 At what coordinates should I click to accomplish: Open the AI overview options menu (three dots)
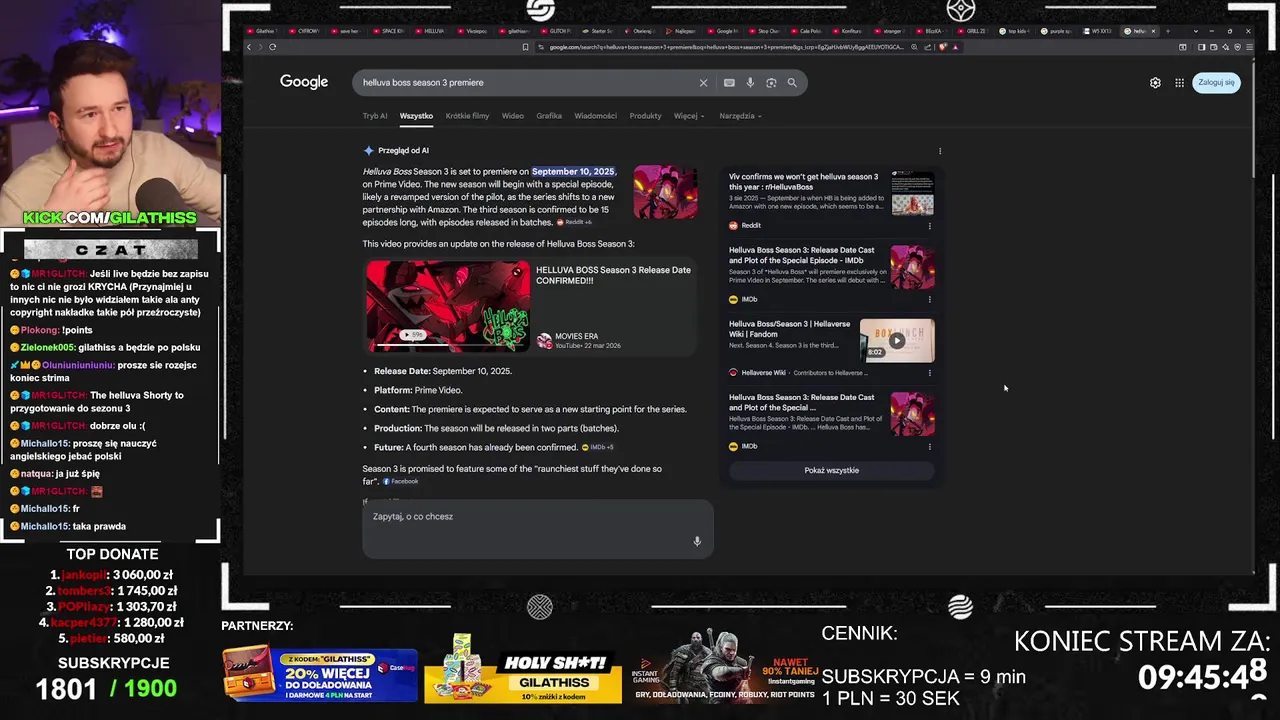click(940, 151)
